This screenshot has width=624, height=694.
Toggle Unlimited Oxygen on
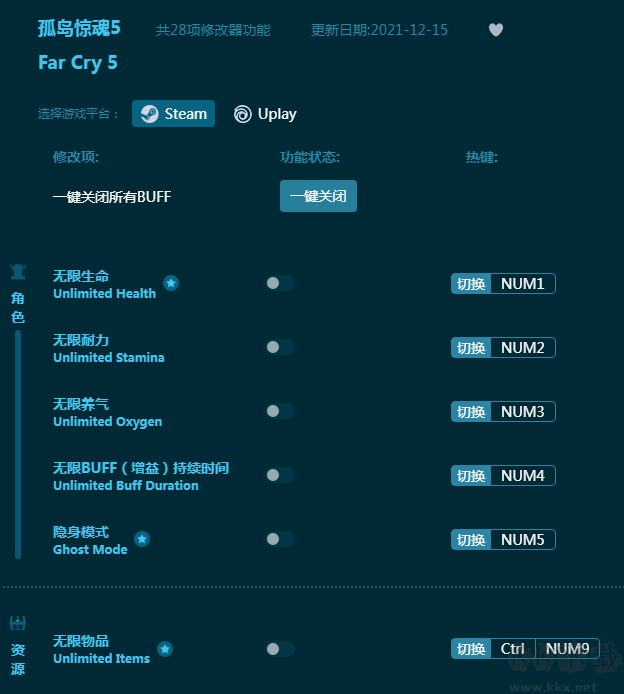click(x=281, y=411)
